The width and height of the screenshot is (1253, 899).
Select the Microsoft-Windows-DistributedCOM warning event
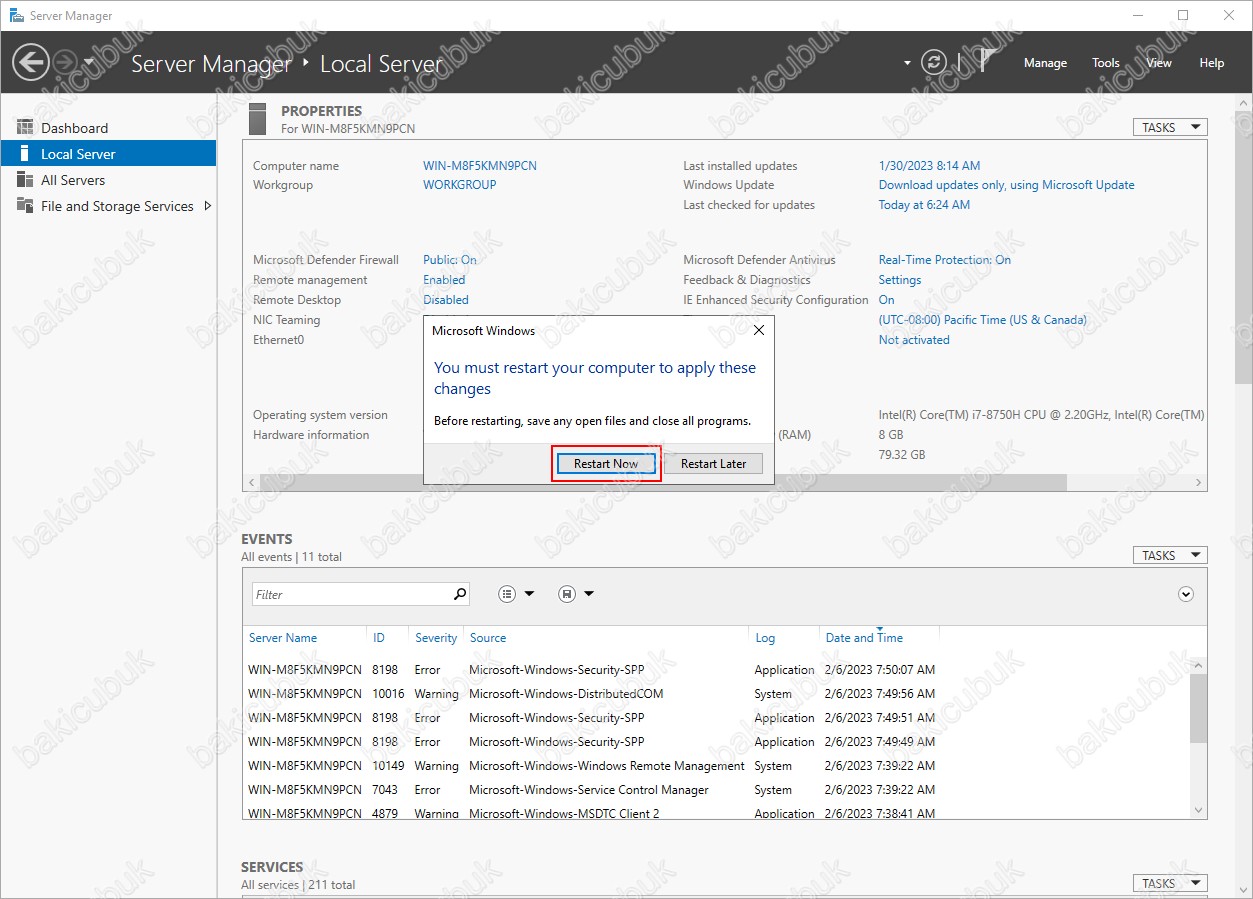pyautogui.click(x=717, y=694)
